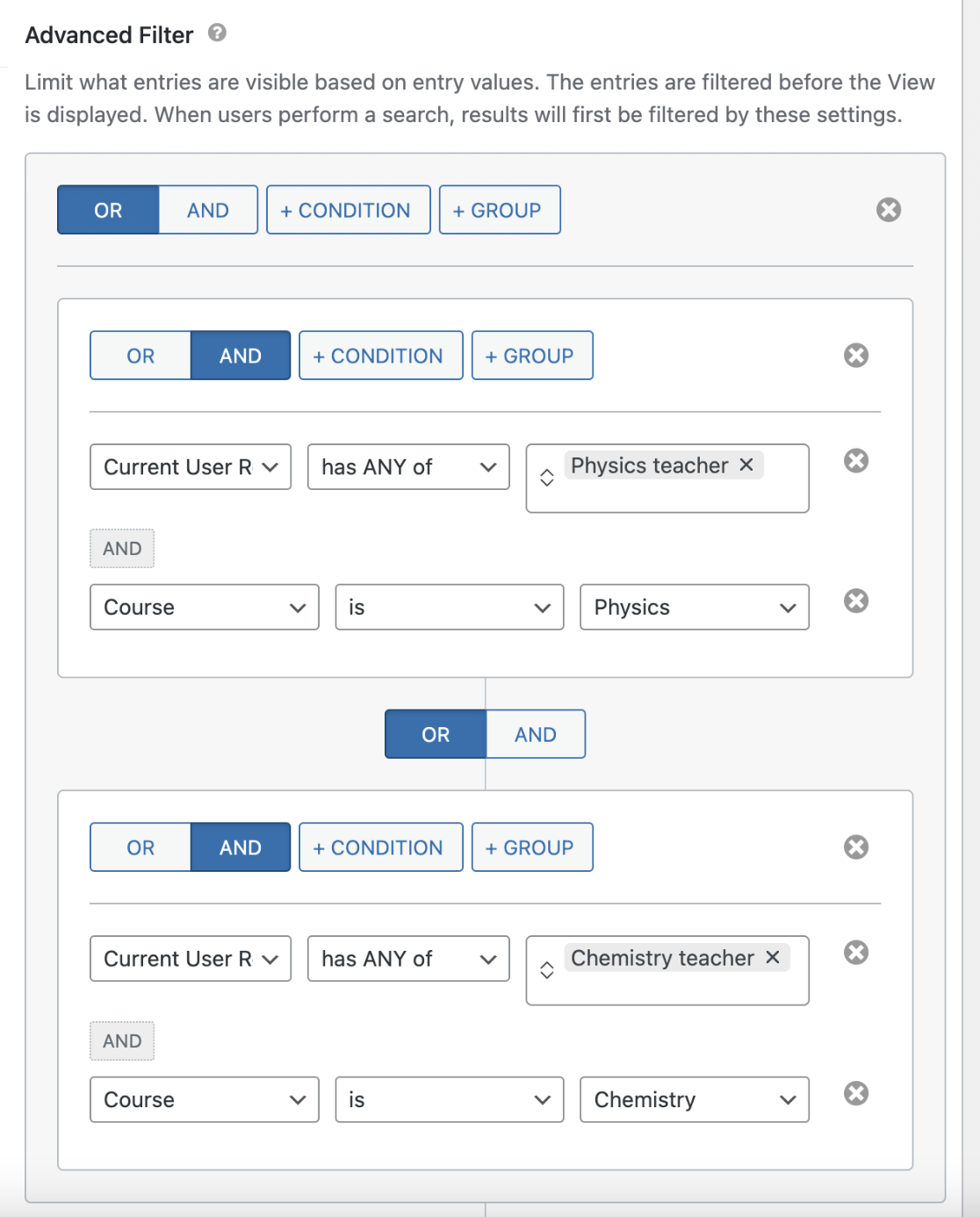Click the Chemistry value selector
980x1217 pixels.
[x=694, y=1099]
